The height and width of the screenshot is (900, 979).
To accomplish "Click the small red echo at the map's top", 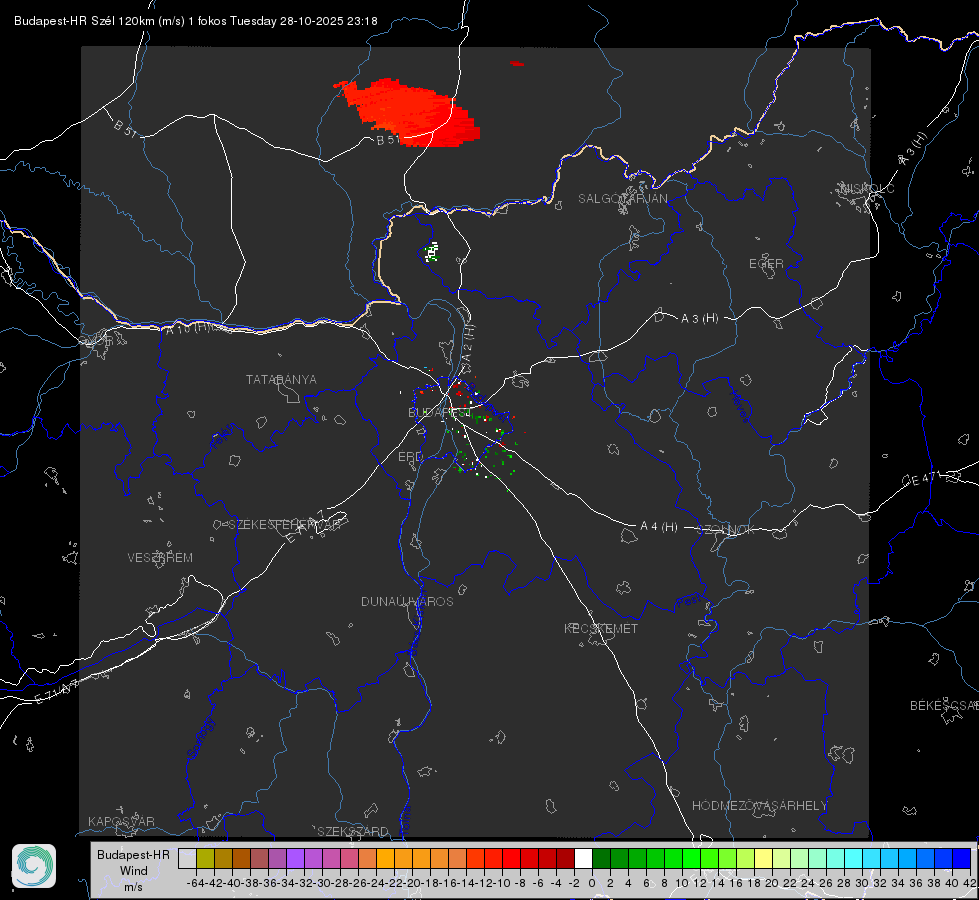I will pos(517,63).
